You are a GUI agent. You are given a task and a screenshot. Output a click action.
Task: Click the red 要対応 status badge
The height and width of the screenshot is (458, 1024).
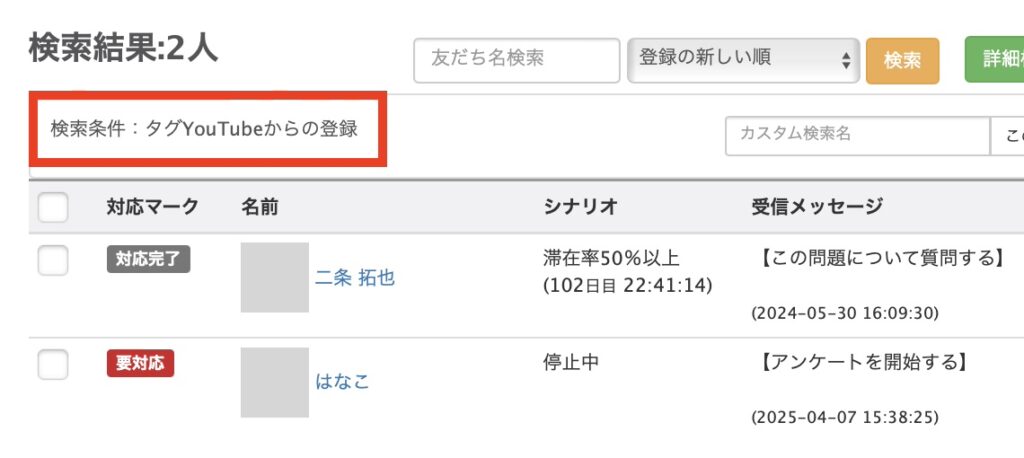pyautogui.click(x=140, y=364)
